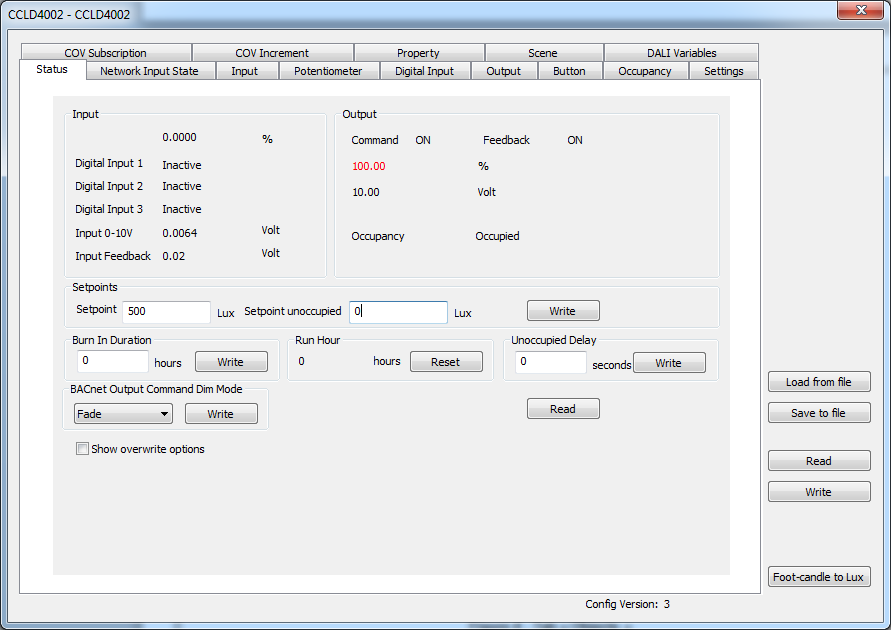Click the 10.00 Volt output value
The width and height of the screenshot is (891, 630).
tap(366, 192)
